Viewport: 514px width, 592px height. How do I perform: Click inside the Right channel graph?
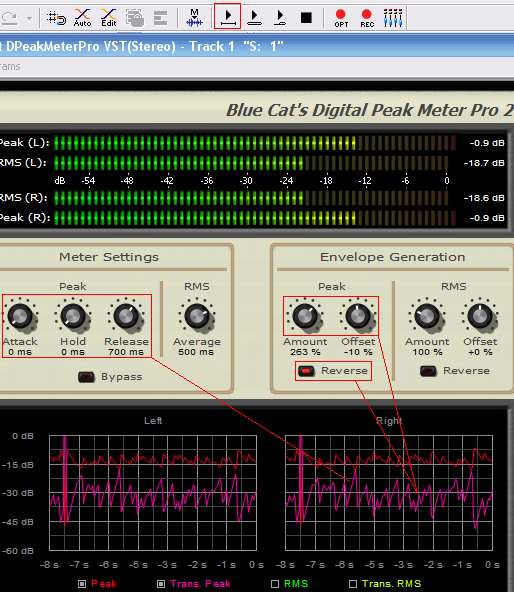tap(389, 493)
